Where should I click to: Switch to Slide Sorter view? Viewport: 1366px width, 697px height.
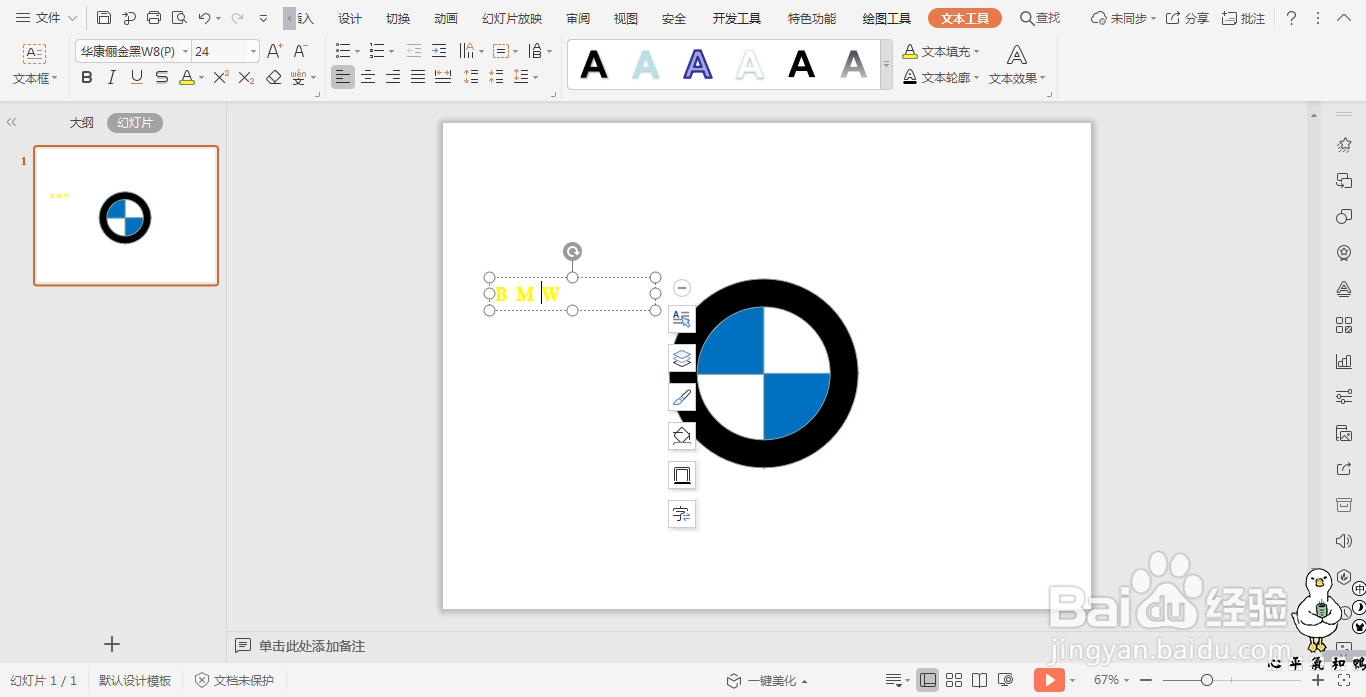[954, 680]
